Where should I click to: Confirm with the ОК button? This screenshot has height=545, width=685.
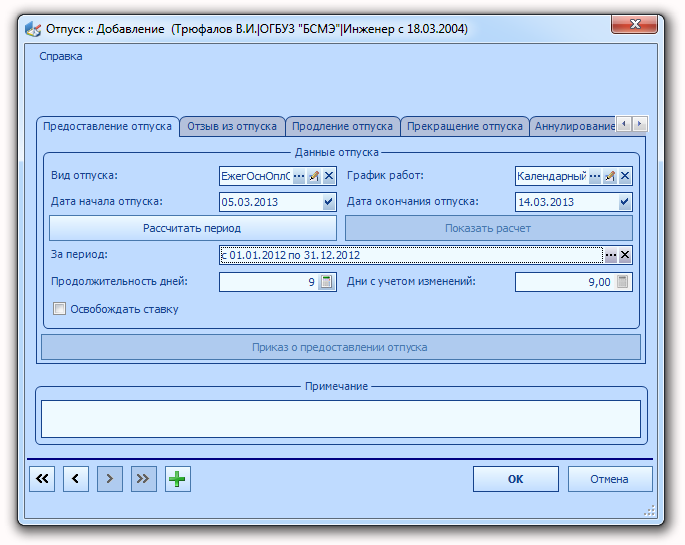coord(515,479)
